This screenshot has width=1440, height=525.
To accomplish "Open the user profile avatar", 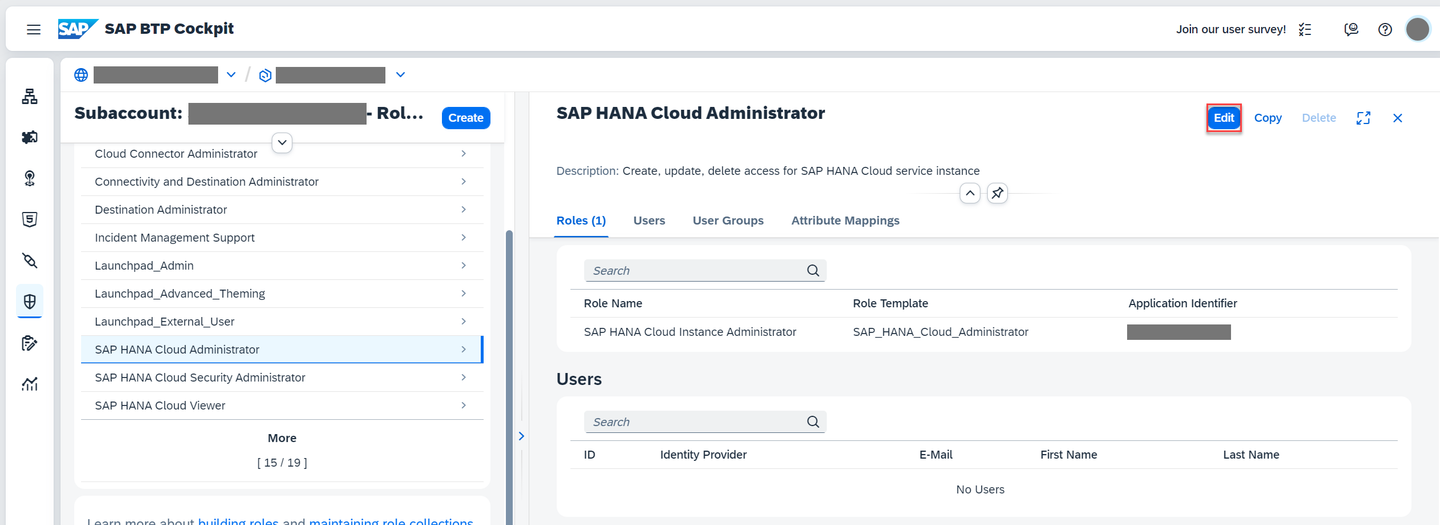I will click(x=1417, y=29).
